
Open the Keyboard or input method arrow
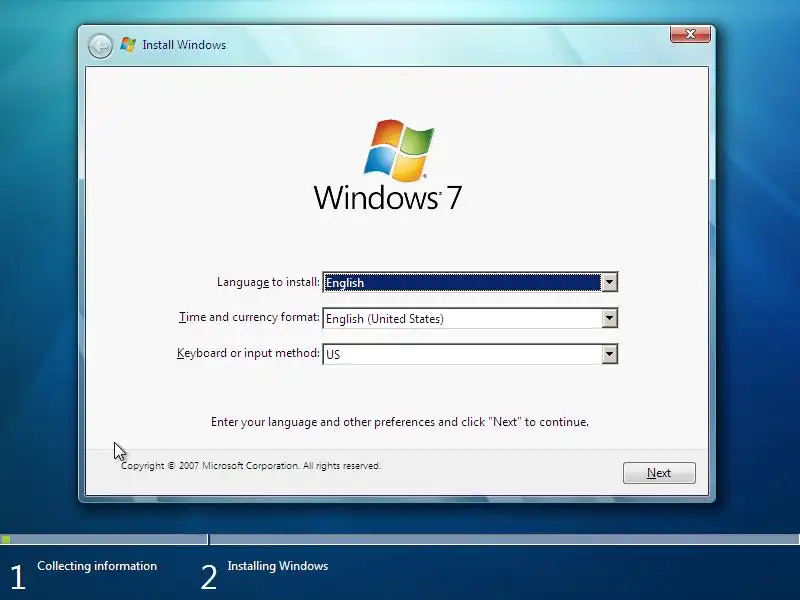609,354
